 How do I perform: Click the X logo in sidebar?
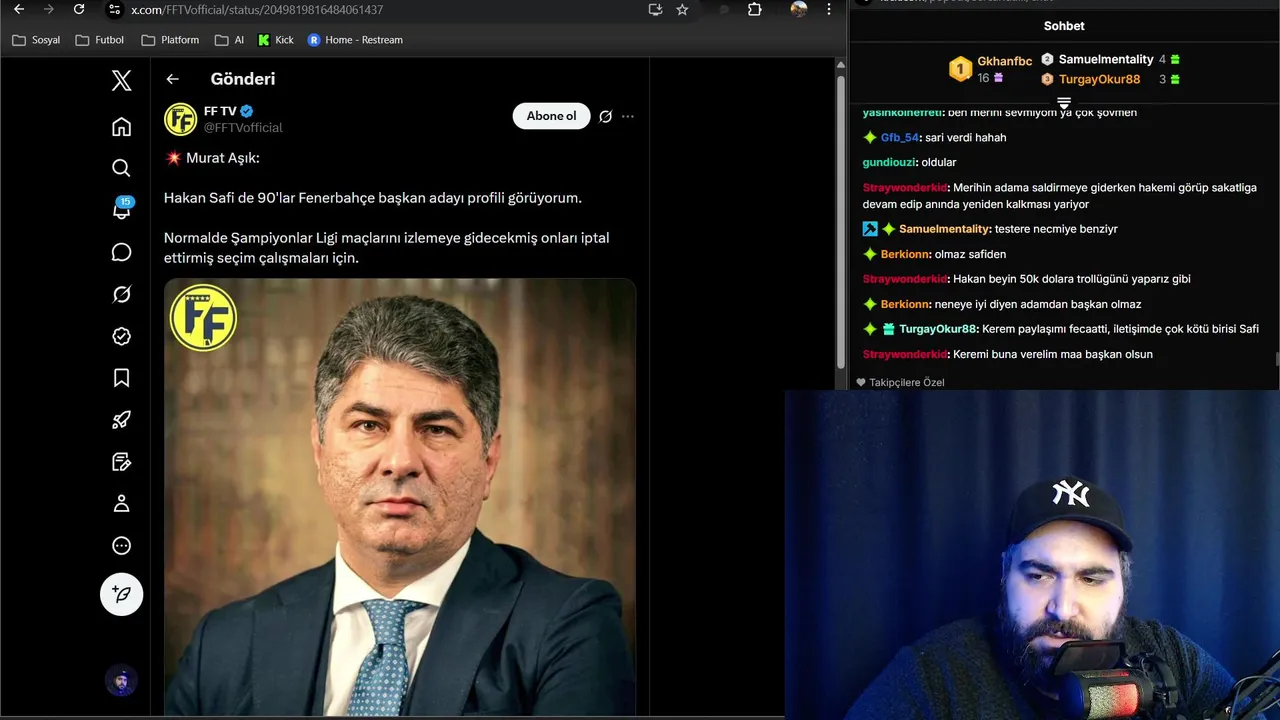[x=121, y=81]
